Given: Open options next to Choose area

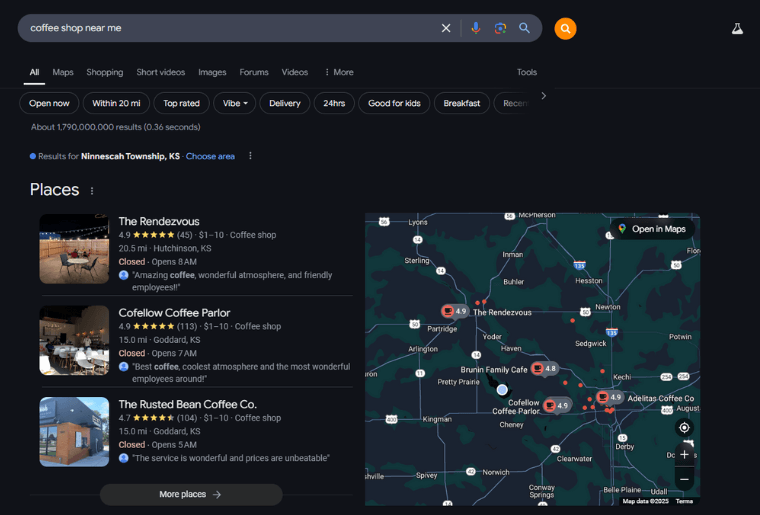Looking at the screenshot, I should tap(250, 156).
